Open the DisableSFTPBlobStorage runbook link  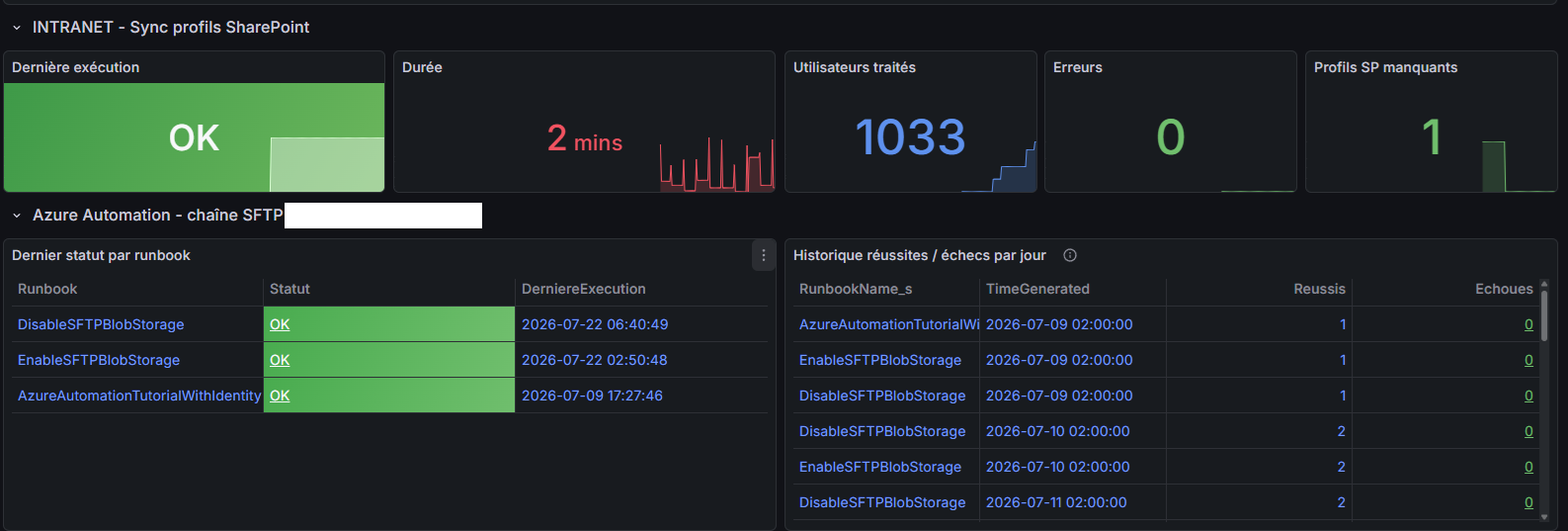101,324
